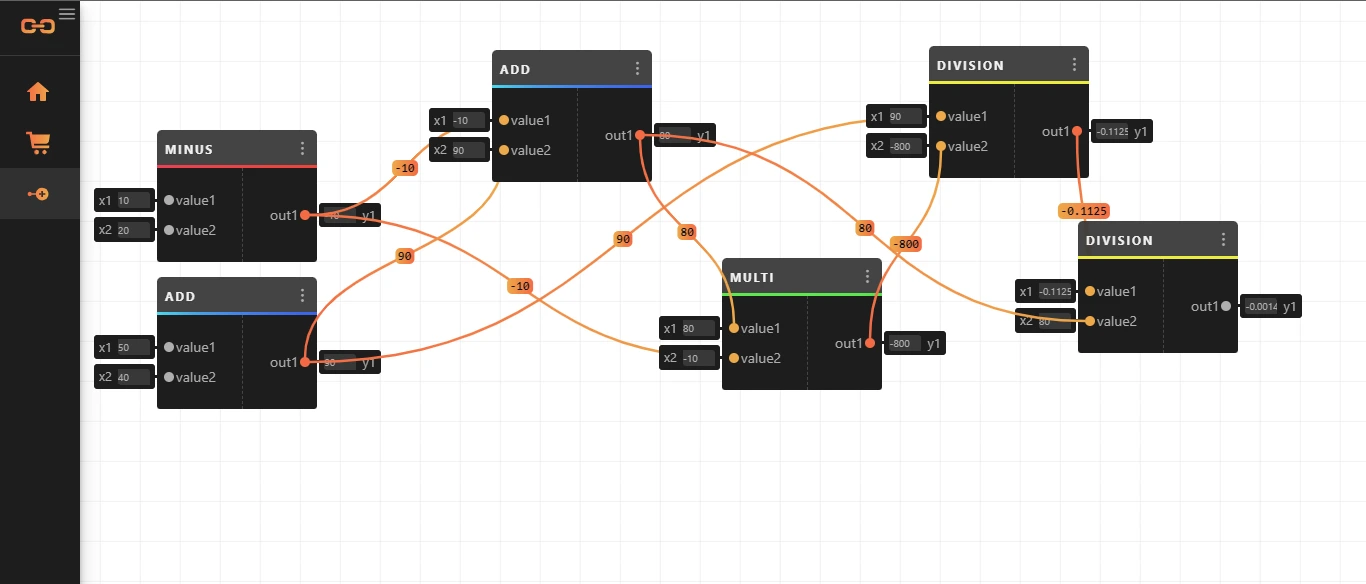
Task: Edit the DIVISION node x1 field showing -0.1125
Action: [1055, 291]
